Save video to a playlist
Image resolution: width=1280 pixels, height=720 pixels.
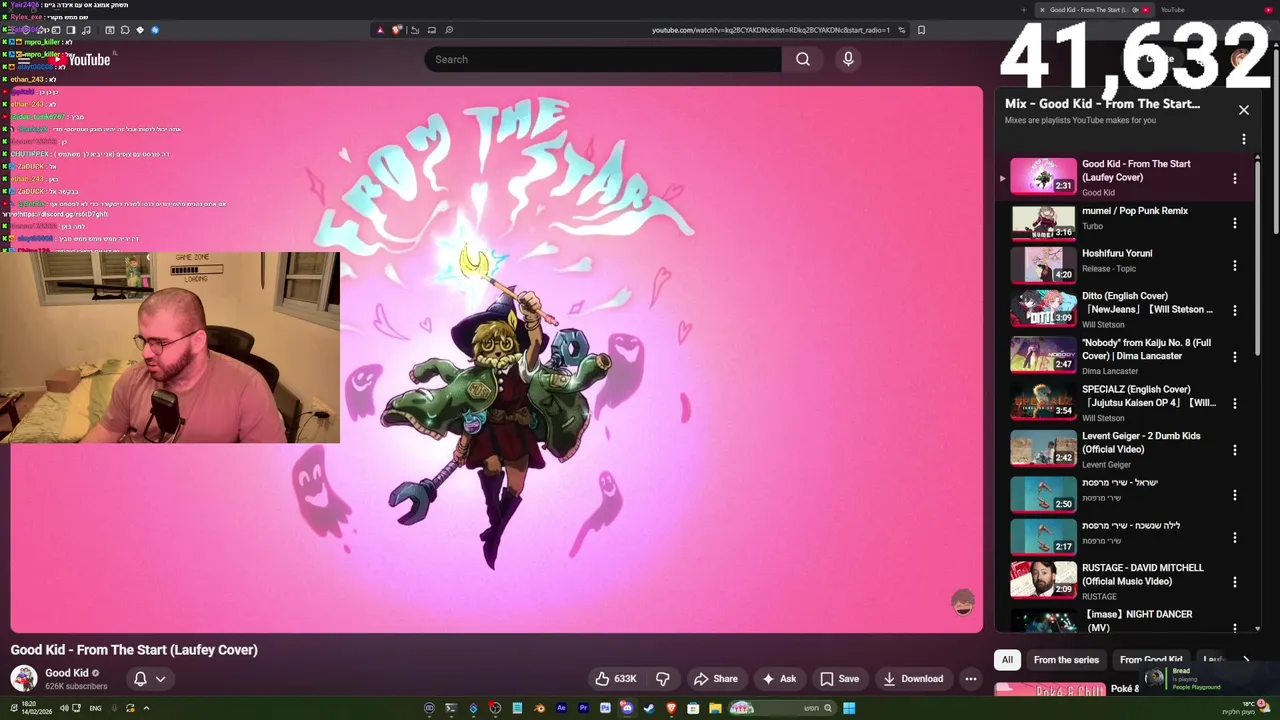point(840,679)
